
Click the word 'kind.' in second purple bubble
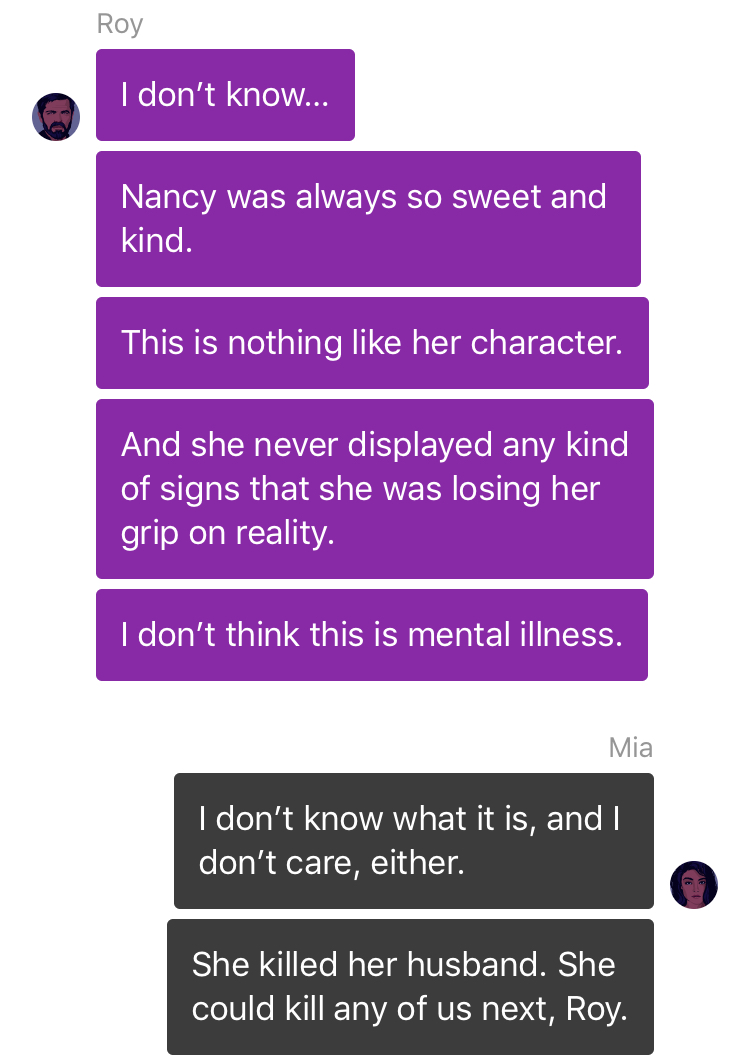pyautogui.click(x=157, y=241)
